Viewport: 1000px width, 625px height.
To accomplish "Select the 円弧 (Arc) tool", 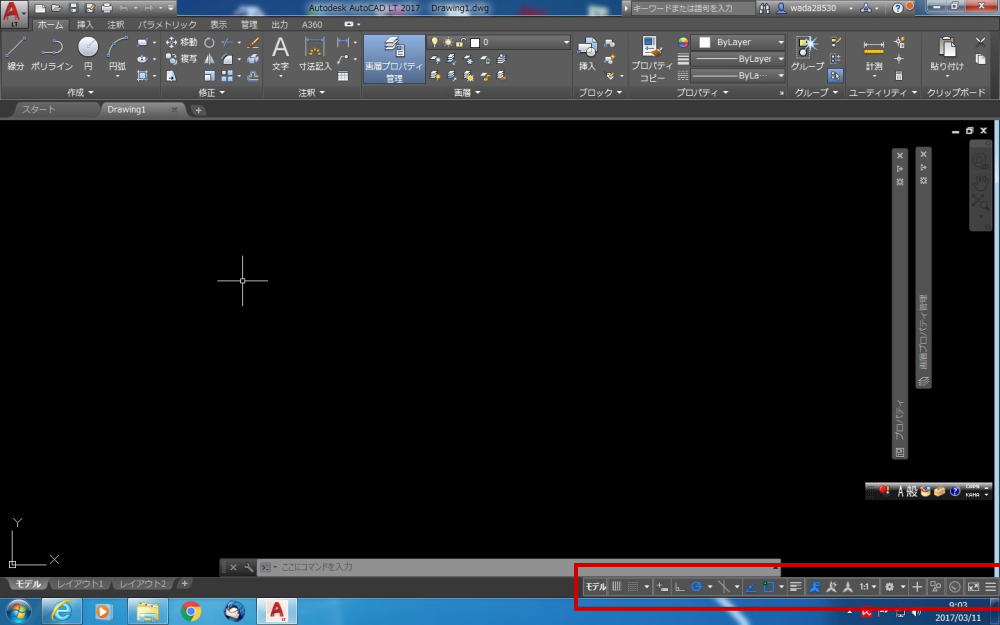I will 117,53.
